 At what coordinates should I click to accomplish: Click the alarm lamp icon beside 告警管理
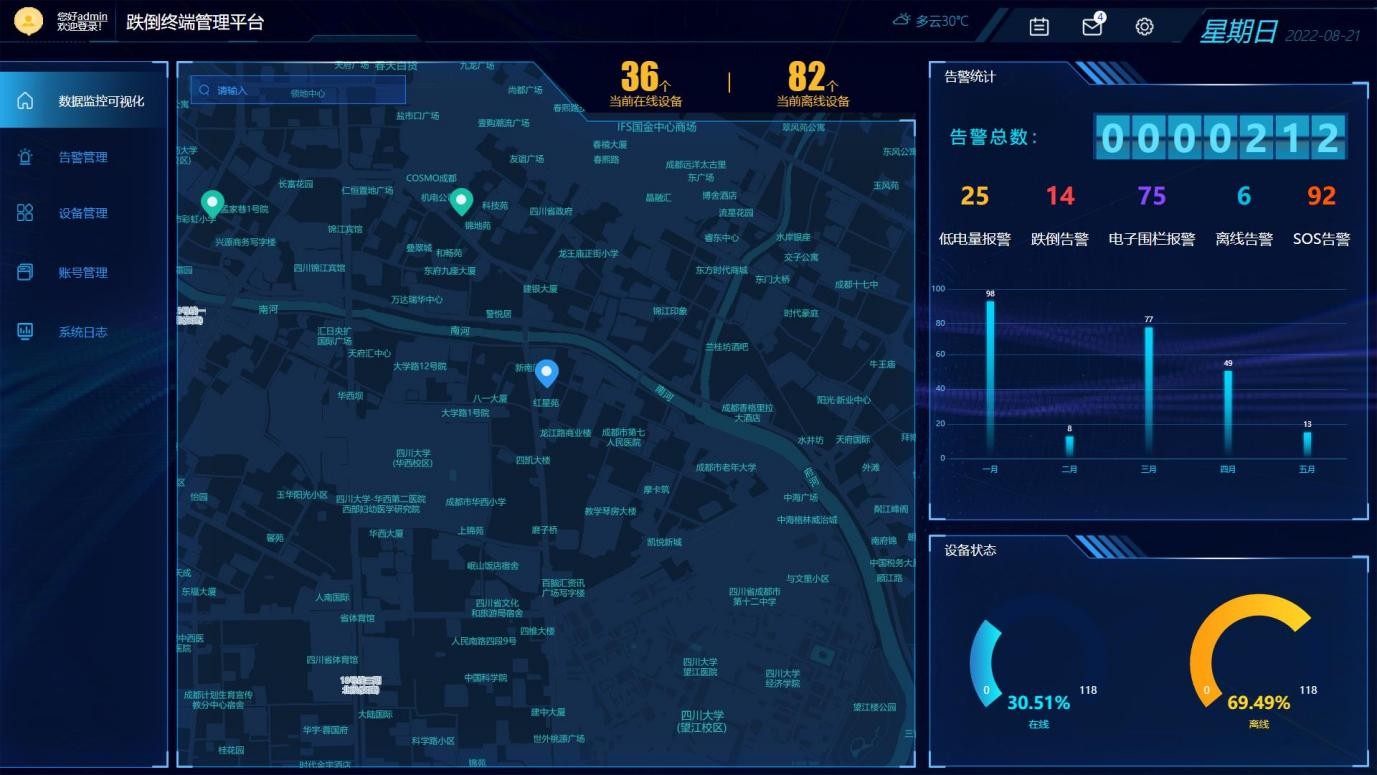[25, 156]
